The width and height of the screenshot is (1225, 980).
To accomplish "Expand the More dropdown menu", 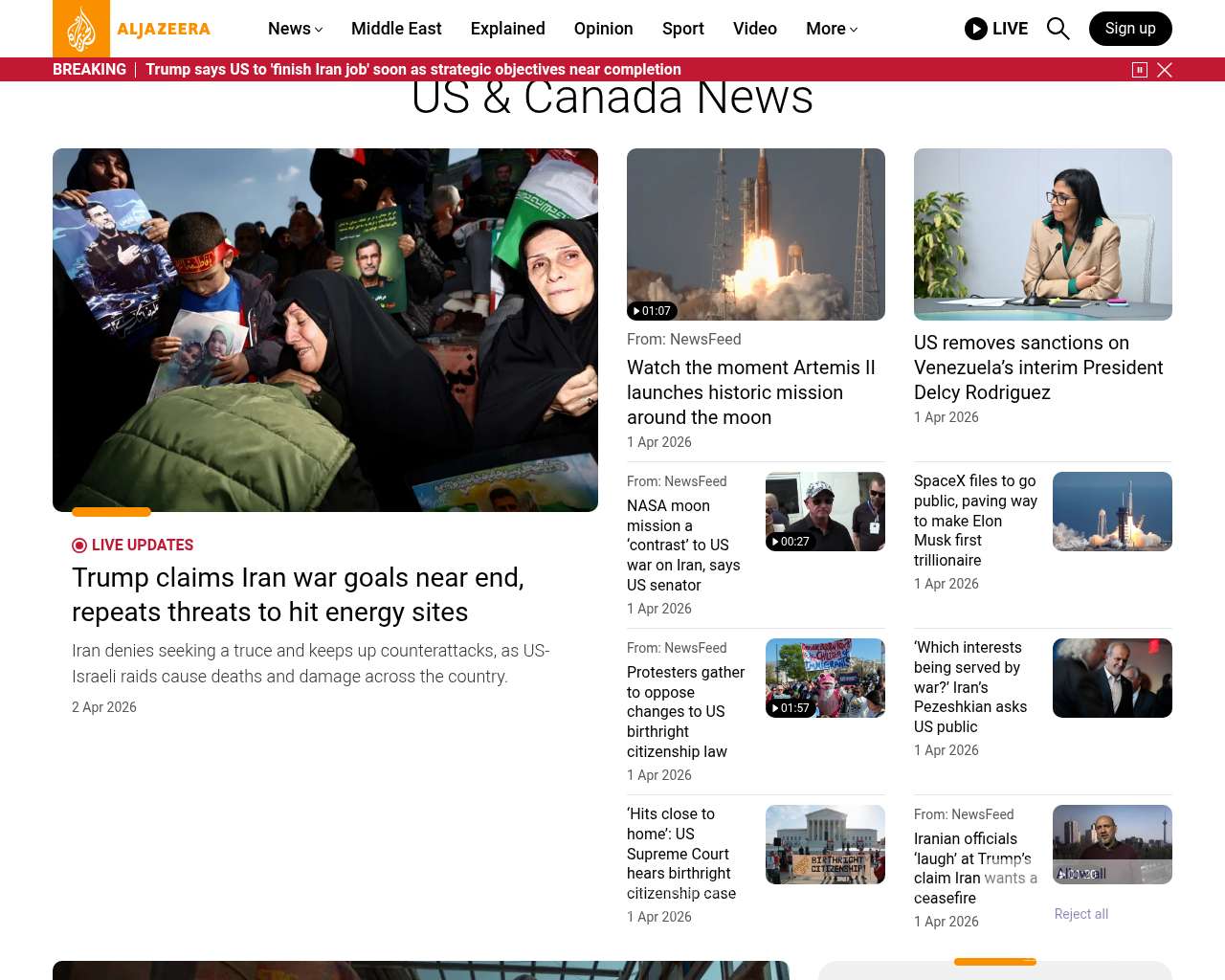I will point(831,29).
